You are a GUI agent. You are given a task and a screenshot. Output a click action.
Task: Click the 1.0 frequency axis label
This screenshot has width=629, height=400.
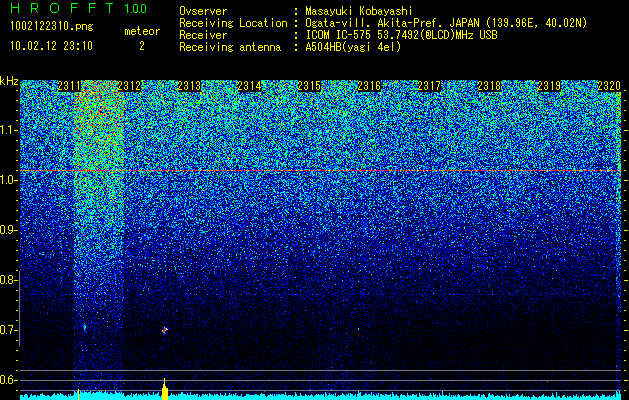(8, 180)
